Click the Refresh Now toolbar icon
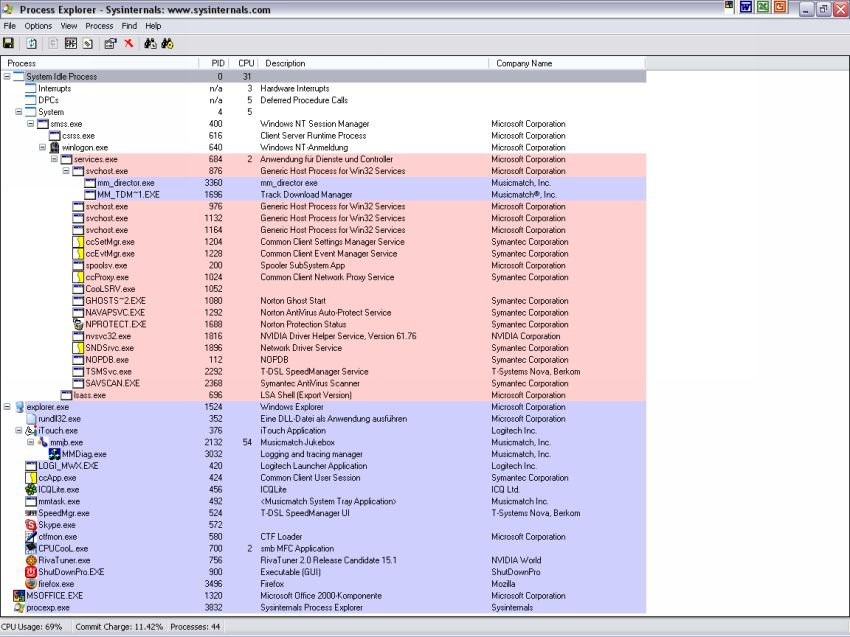 pyautogui.click(x=32, y=43)
